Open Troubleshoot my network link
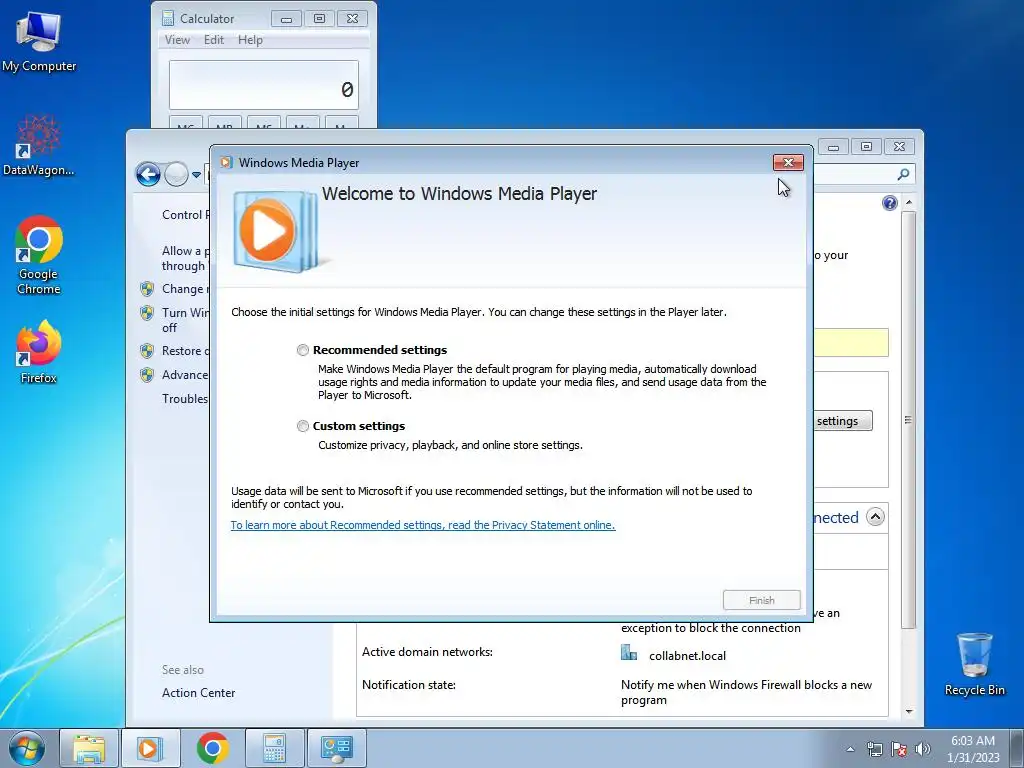The height and width of the screenshot is (768, 1024). 185,399
